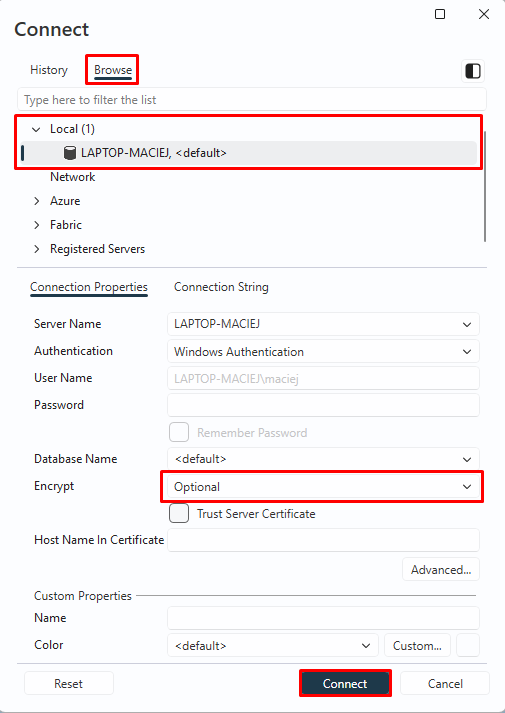The image size is (505, 713).
Task: Click the color preview swatch beside Custom...
Action: coord(468,645)
